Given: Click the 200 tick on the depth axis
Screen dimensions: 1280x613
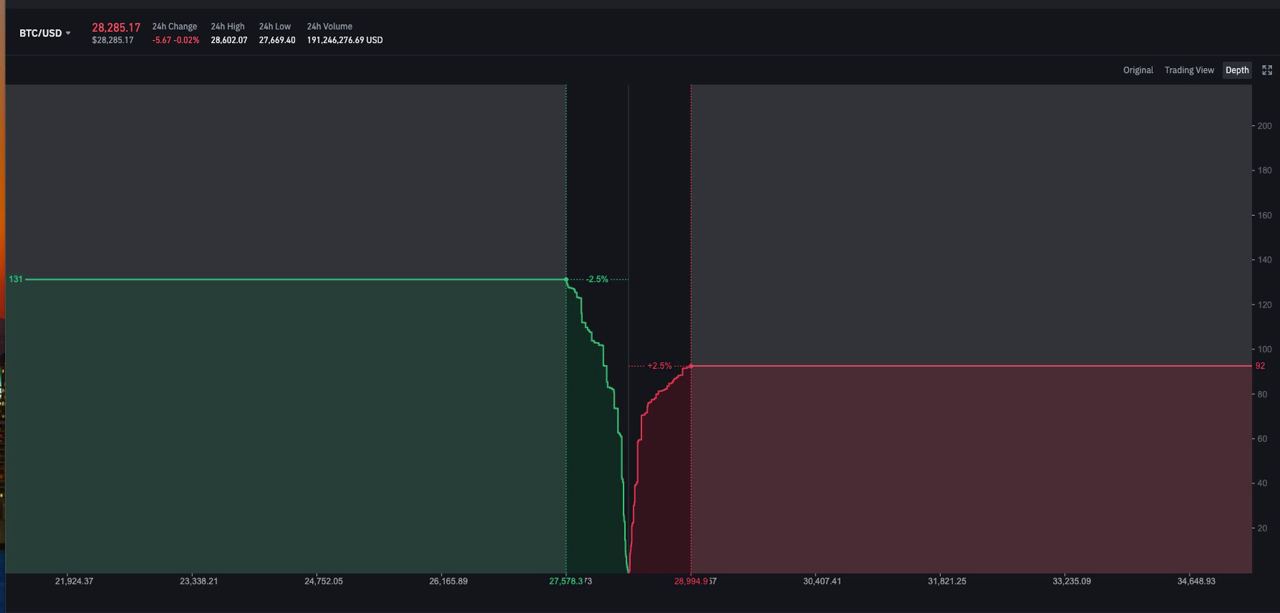Looking at the screenshot, I should coord(1264,126).
